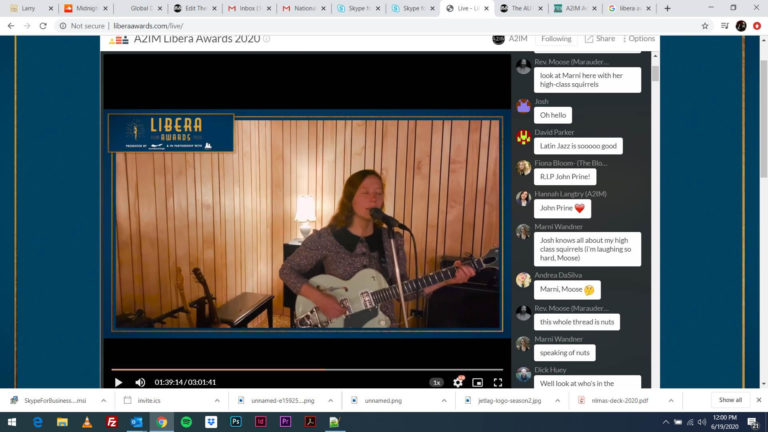Image resolution: width=768 pixels, height=432 pixels.
Task: Open menu for nlmas-deck-2020.pdf download
Action: [x=670, y=400]
